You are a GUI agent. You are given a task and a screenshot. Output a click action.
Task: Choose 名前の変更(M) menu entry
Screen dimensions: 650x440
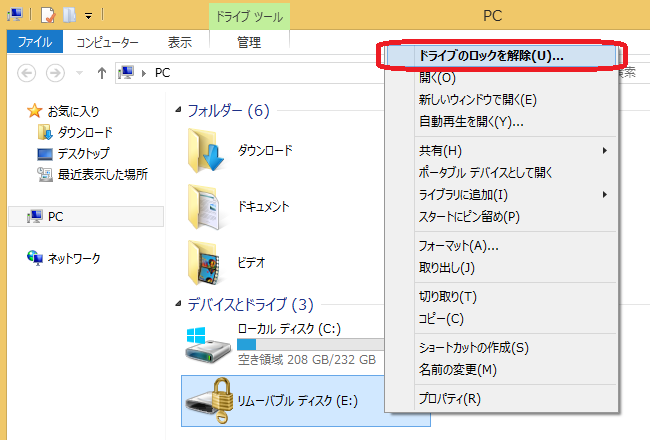pos(502,370)
